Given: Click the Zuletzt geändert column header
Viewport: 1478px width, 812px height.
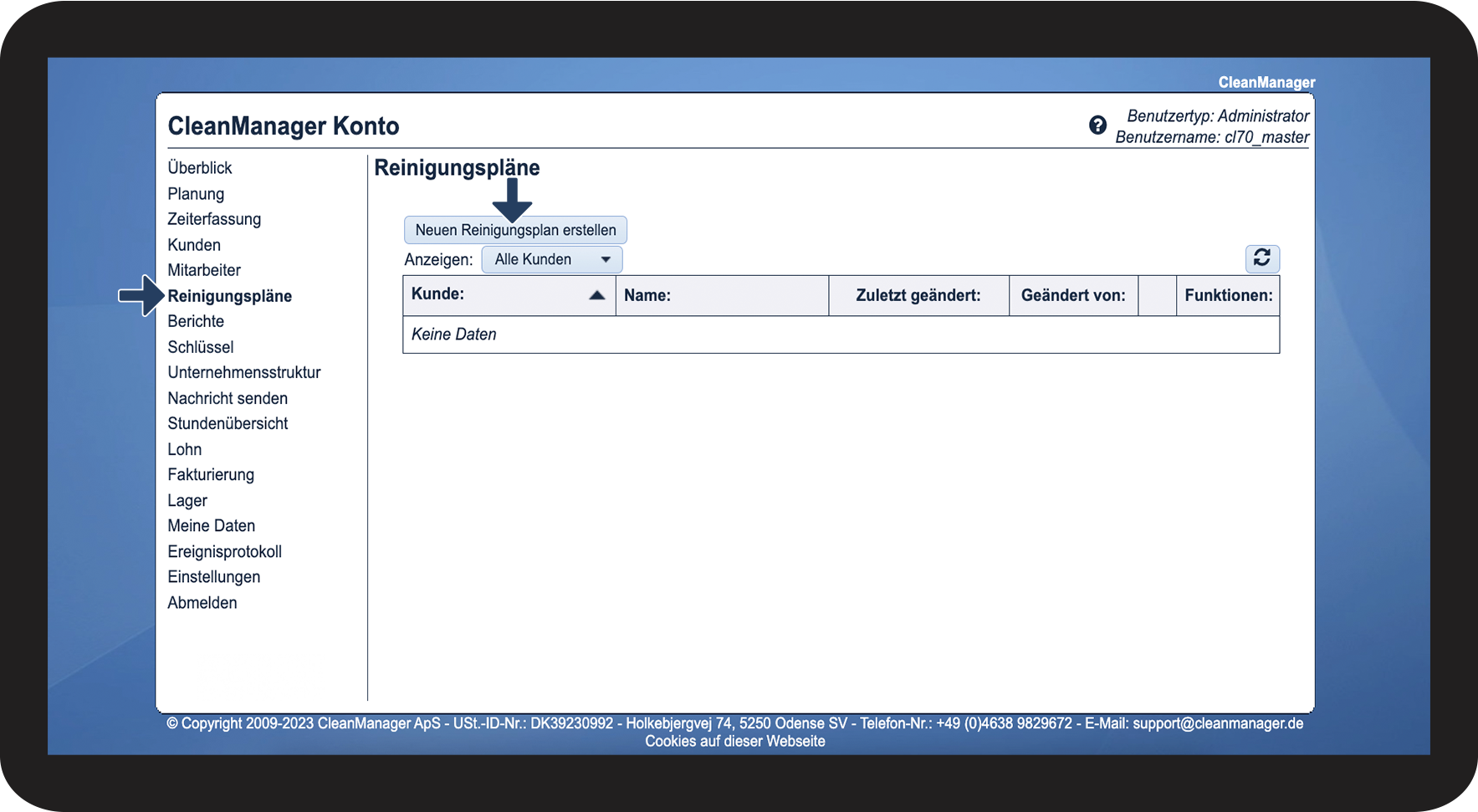Looking at the screenshot, I should (918, 295).
